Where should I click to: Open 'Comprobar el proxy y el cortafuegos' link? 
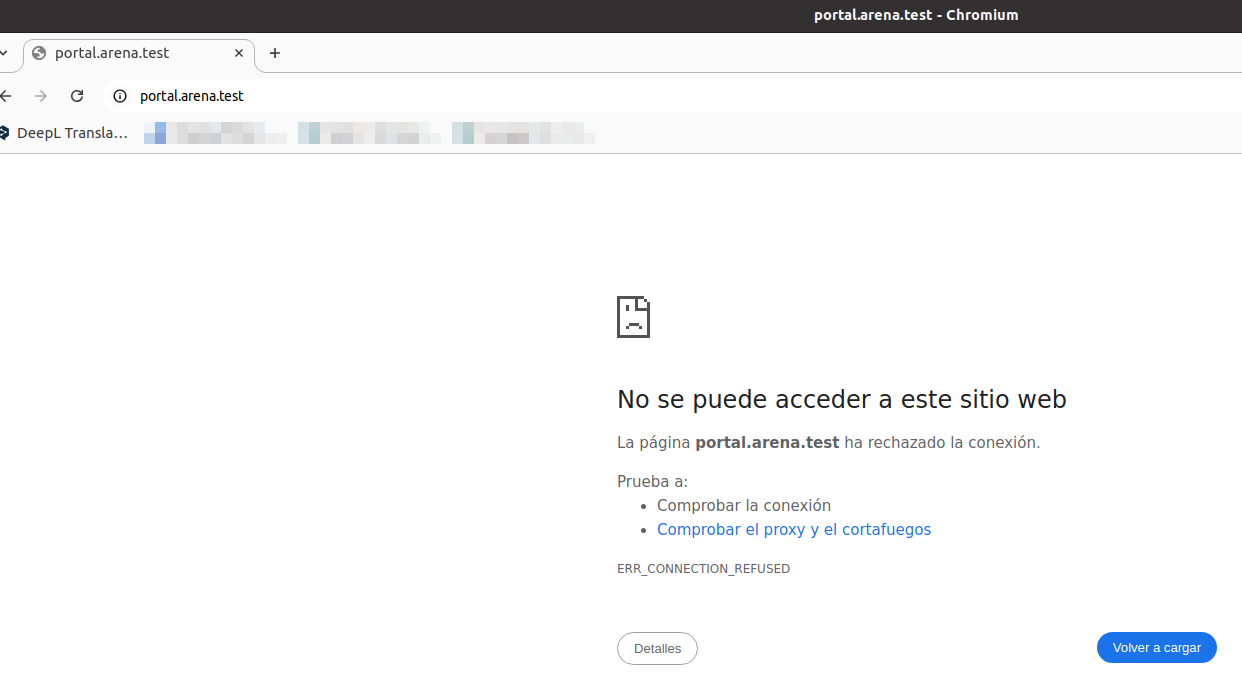794,530
